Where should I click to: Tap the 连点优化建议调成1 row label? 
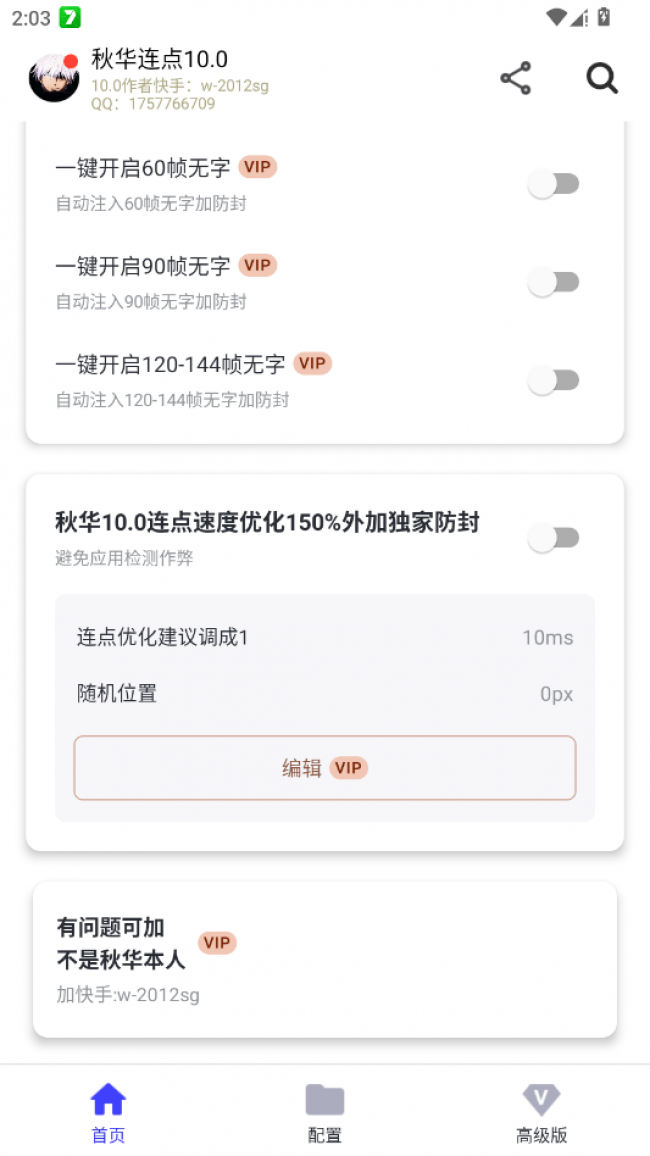[162, 637]
